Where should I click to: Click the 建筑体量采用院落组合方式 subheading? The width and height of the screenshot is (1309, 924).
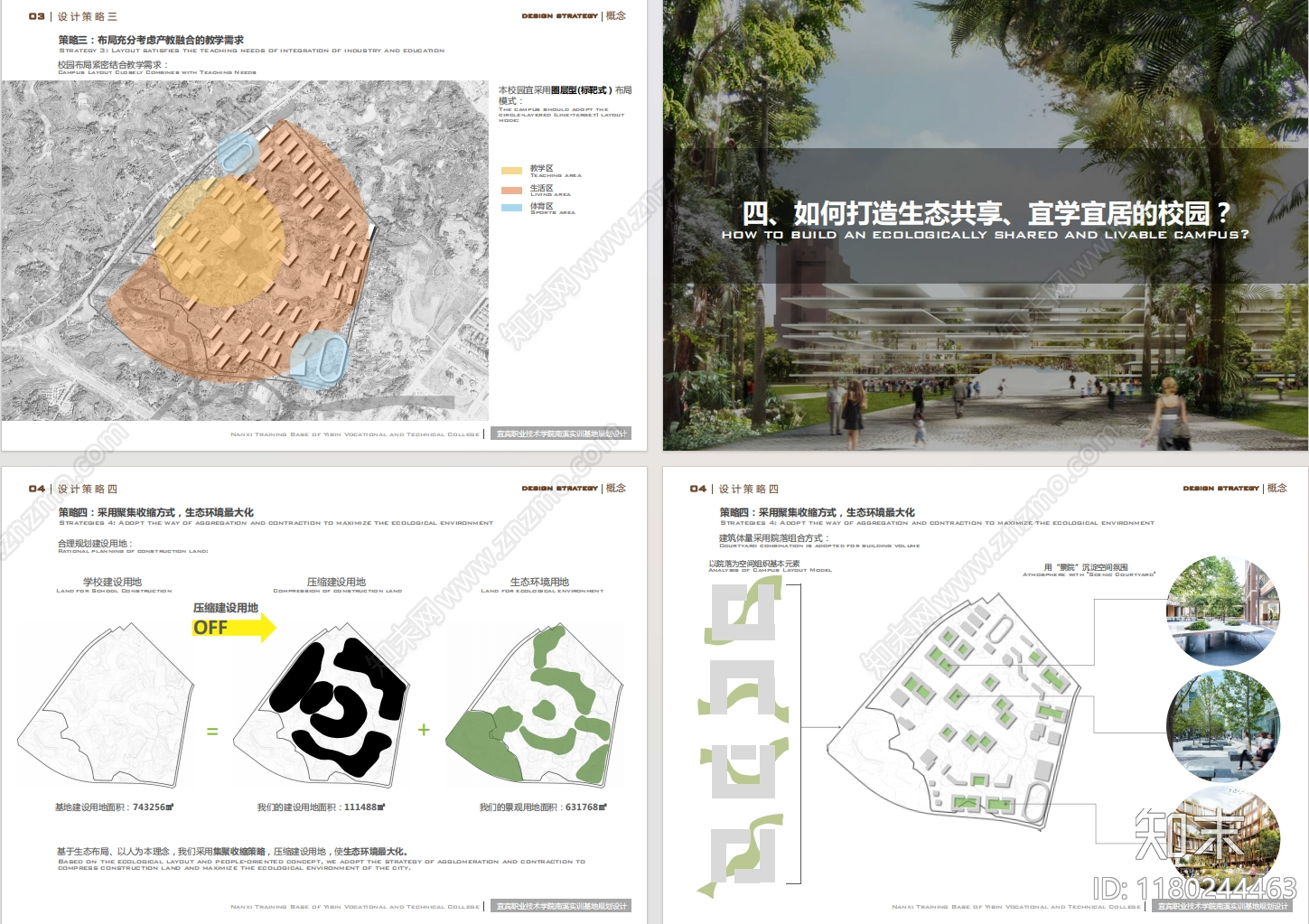[x=773, y=538]
